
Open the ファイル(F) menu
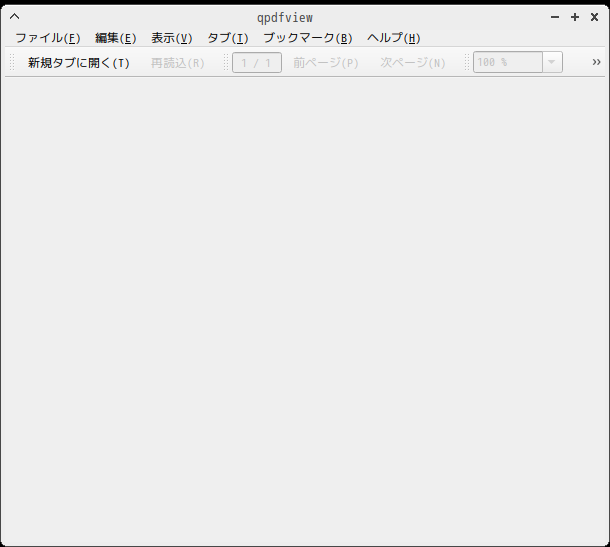coord(47,38)
